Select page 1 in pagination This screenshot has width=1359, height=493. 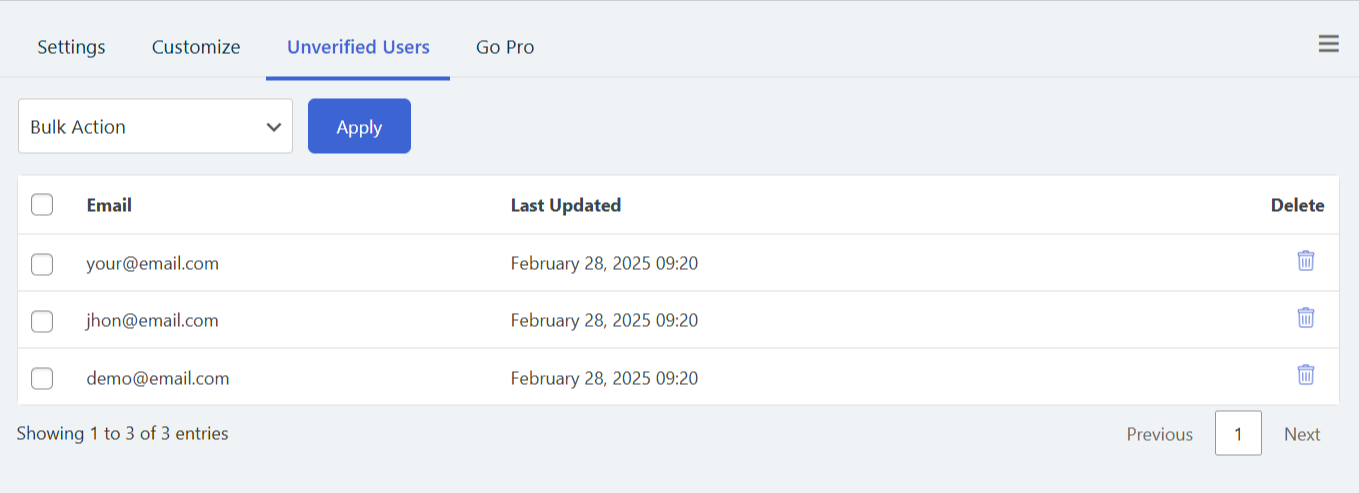click(1238, 433)
